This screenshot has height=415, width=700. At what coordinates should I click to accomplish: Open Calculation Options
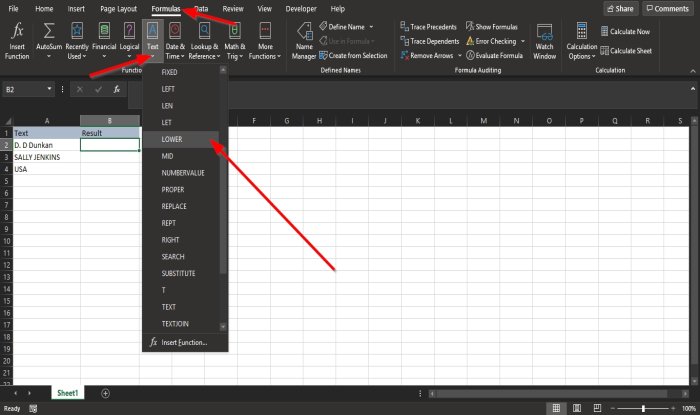pyautogui.click(x=581, y=41)
